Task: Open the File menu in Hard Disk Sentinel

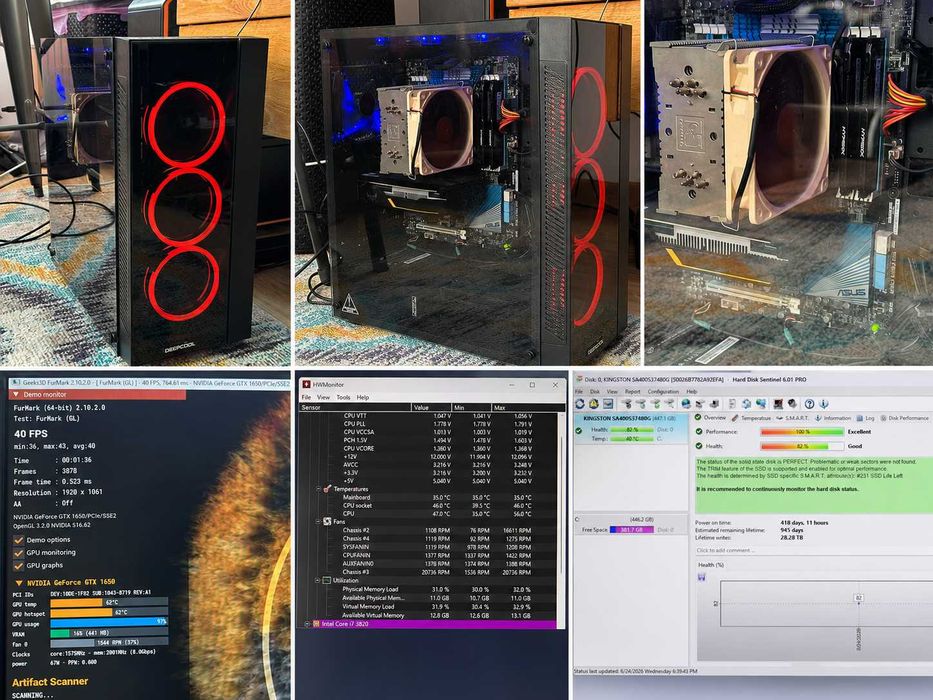Action: [578, 392]
